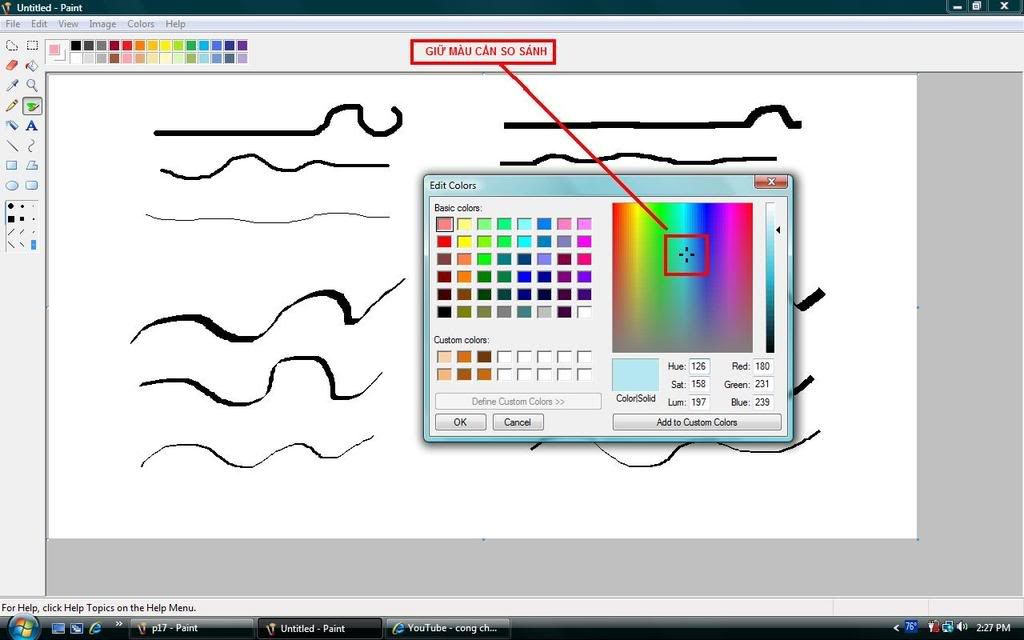Image resolution: width=1024 pixels, height=640 pixels.
Task: Open the Help menu
Action: 175,24
